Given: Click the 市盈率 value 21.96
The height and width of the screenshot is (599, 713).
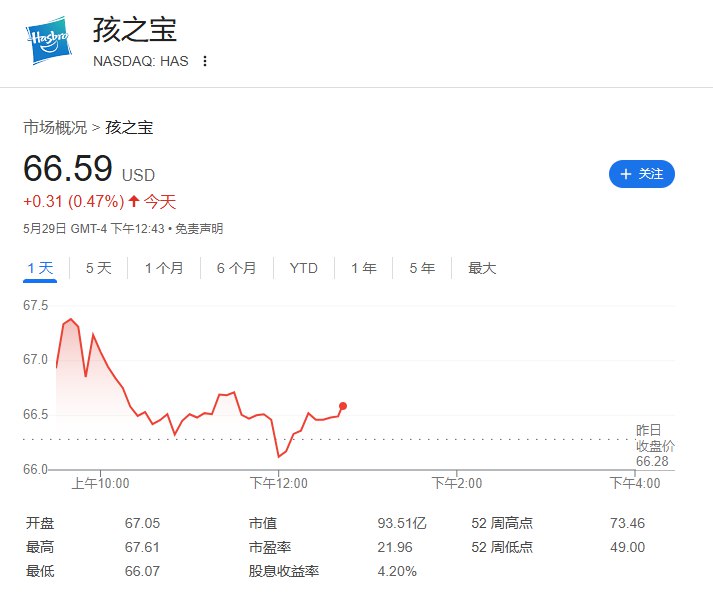Looking at the screenshot, I should pos(395,547).
